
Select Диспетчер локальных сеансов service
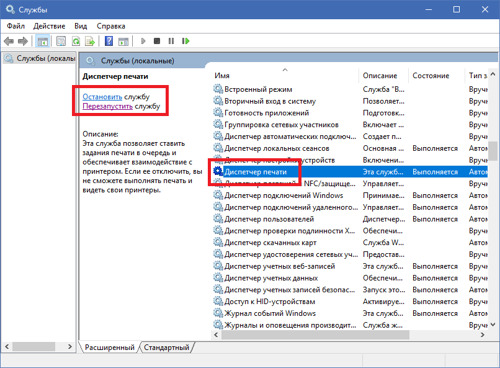click(277, 148)
